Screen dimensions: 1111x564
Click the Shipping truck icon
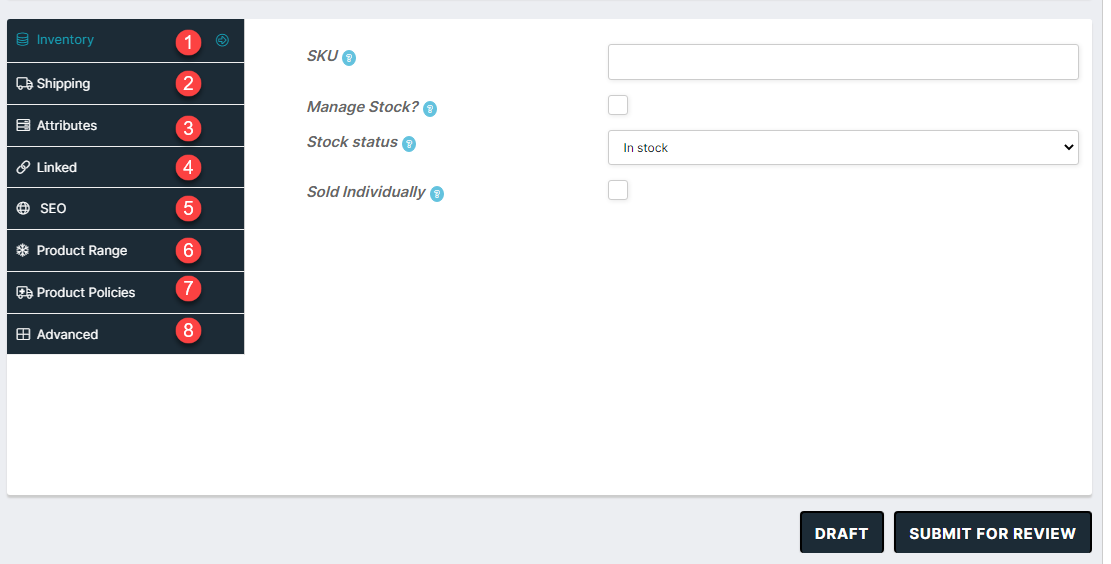click(24, 84)
